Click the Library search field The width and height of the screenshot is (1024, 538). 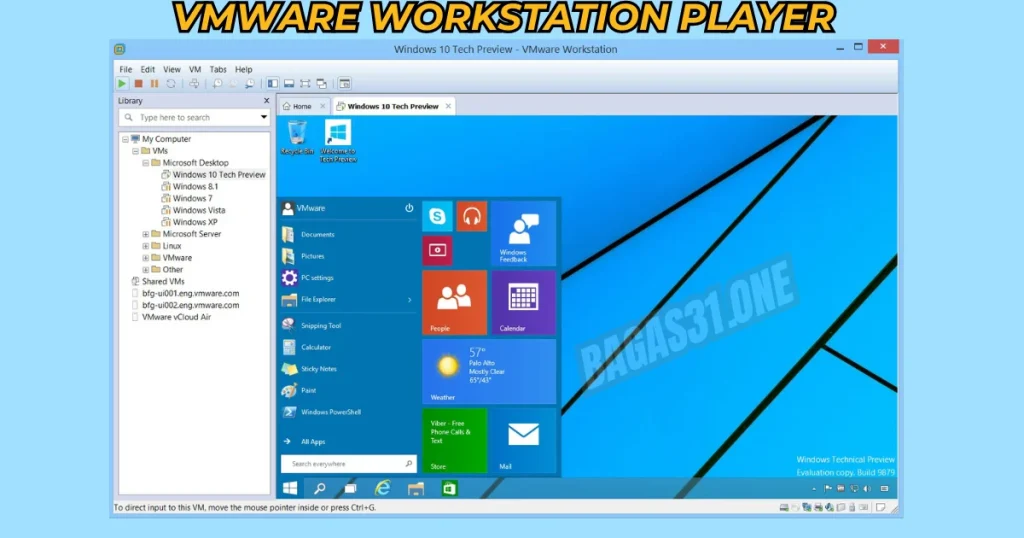[x=194, y=118]
